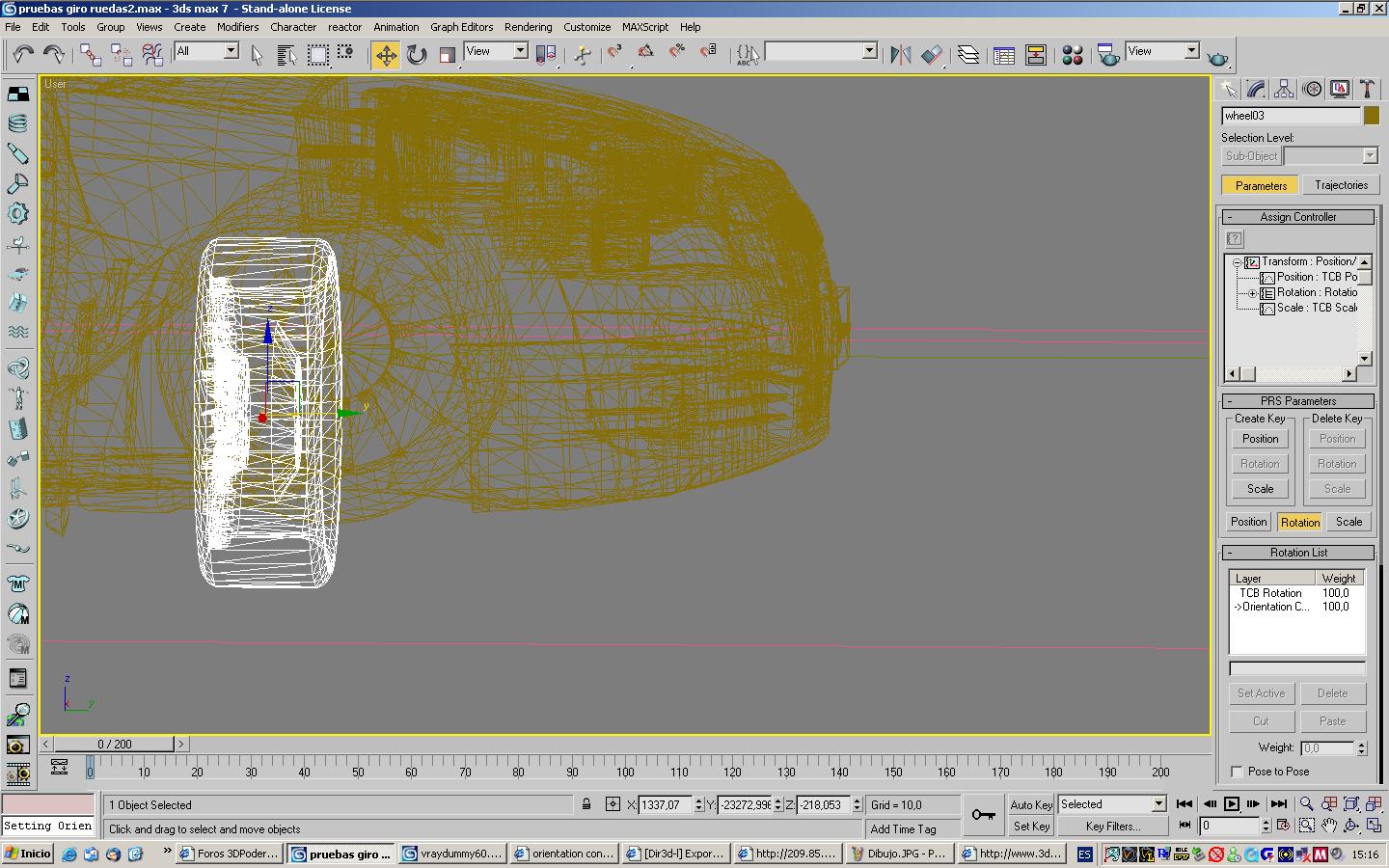Click the wheel03 object color swatch
1389x868 pixels.
tap(1372, 116)
